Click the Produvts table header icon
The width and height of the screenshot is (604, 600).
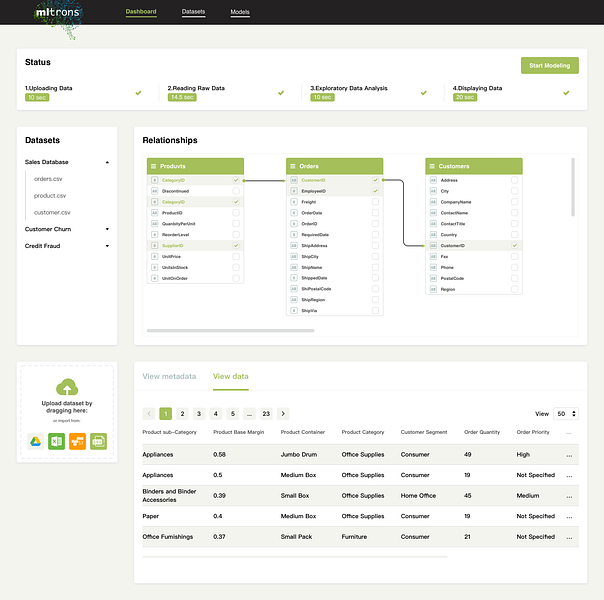(x=153, y=166)
